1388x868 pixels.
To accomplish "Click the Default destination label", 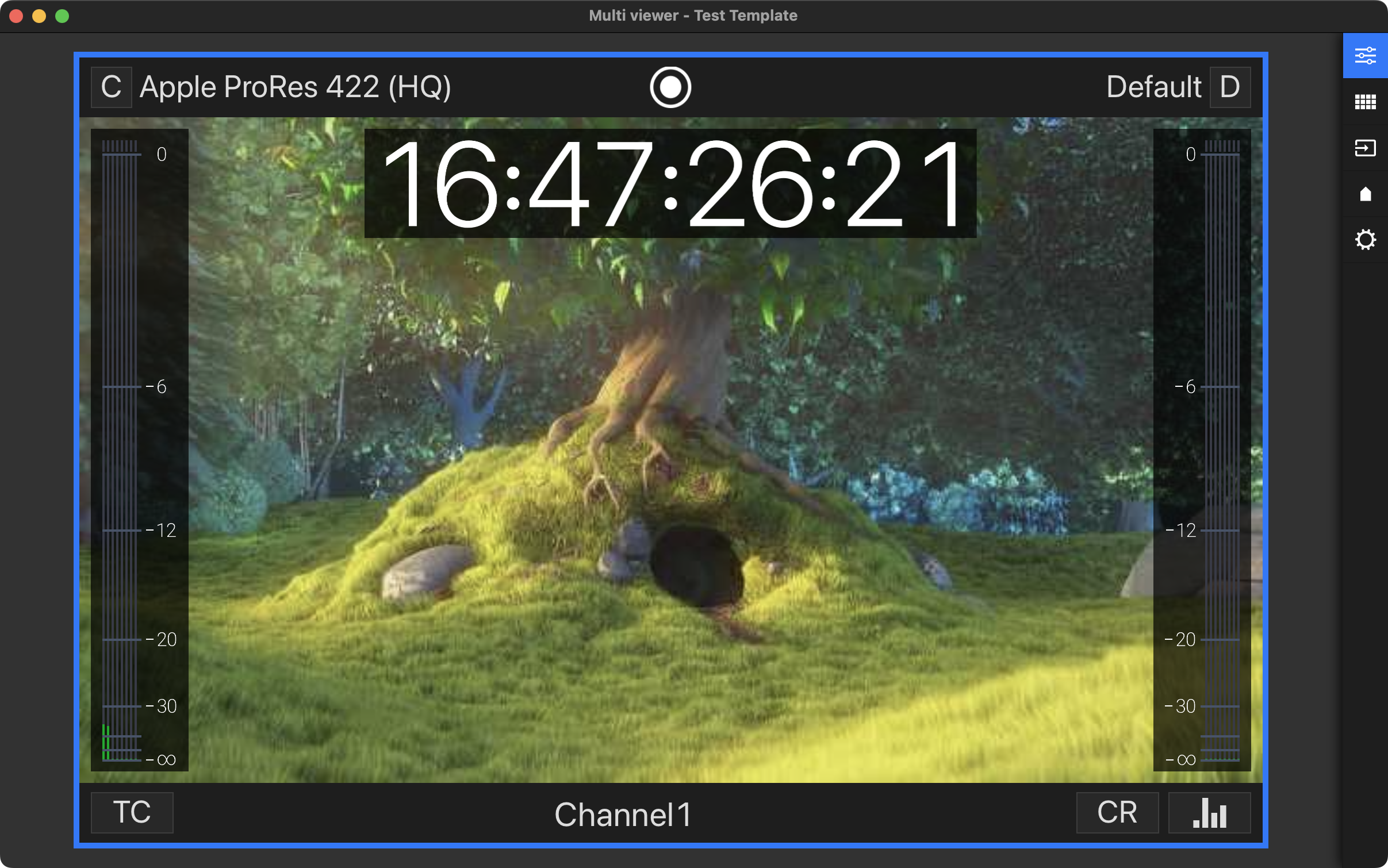I will tap(1153, 87).
